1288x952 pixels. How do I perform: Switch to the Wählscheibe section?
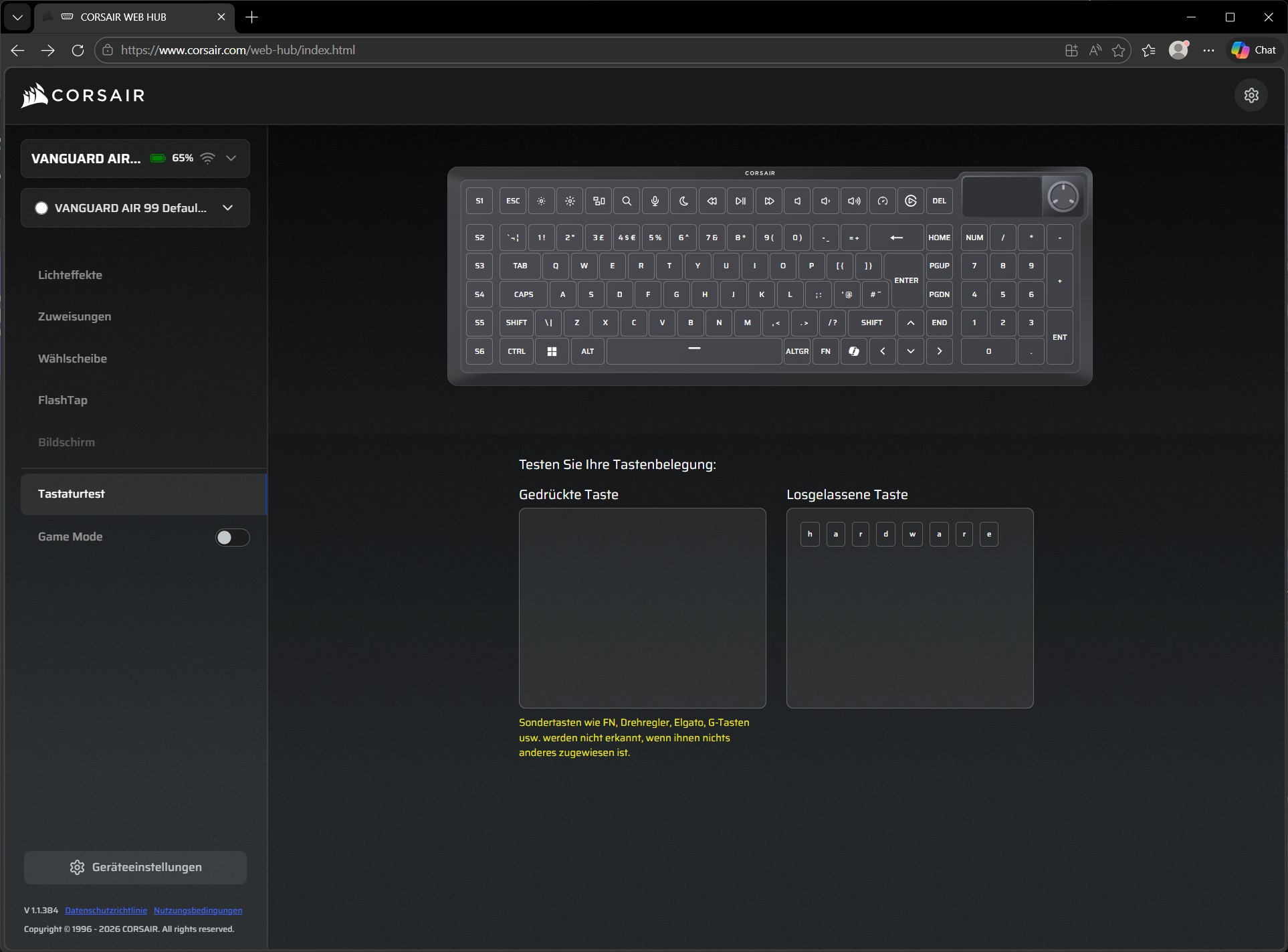[x=72, y=359]
